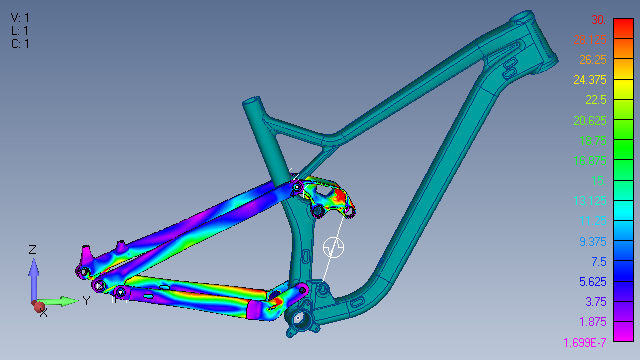The height and width of the screenshot is (360, 640).
Task: Click the Z axis label
Action: [33, 250]
